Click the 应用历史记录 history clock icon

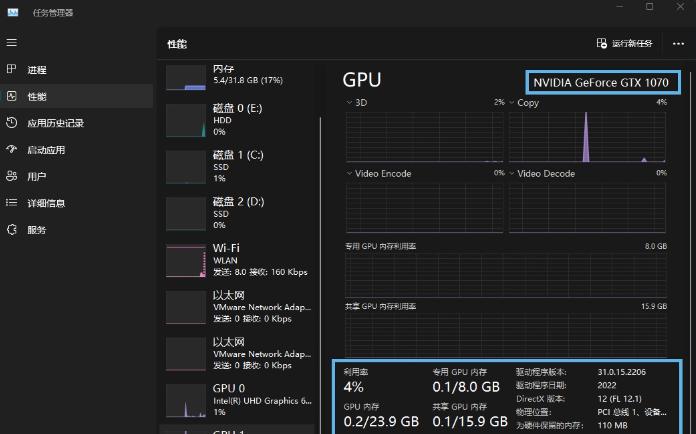(x=12, y=122)
